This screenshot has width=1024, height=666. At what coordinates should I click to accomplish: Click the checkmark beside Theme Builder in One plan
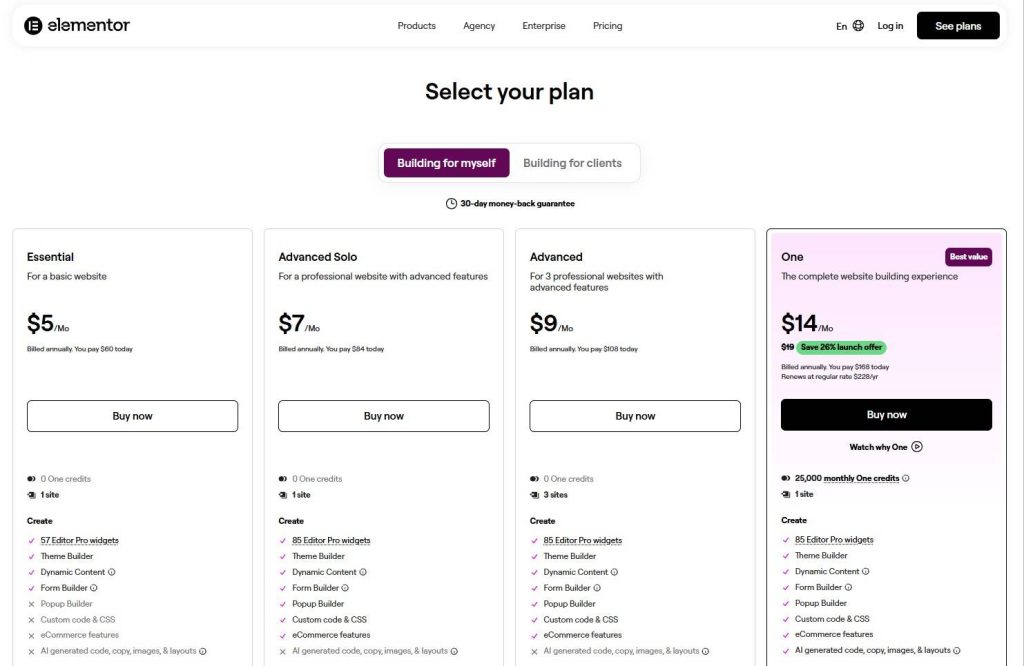click(784, 556)
